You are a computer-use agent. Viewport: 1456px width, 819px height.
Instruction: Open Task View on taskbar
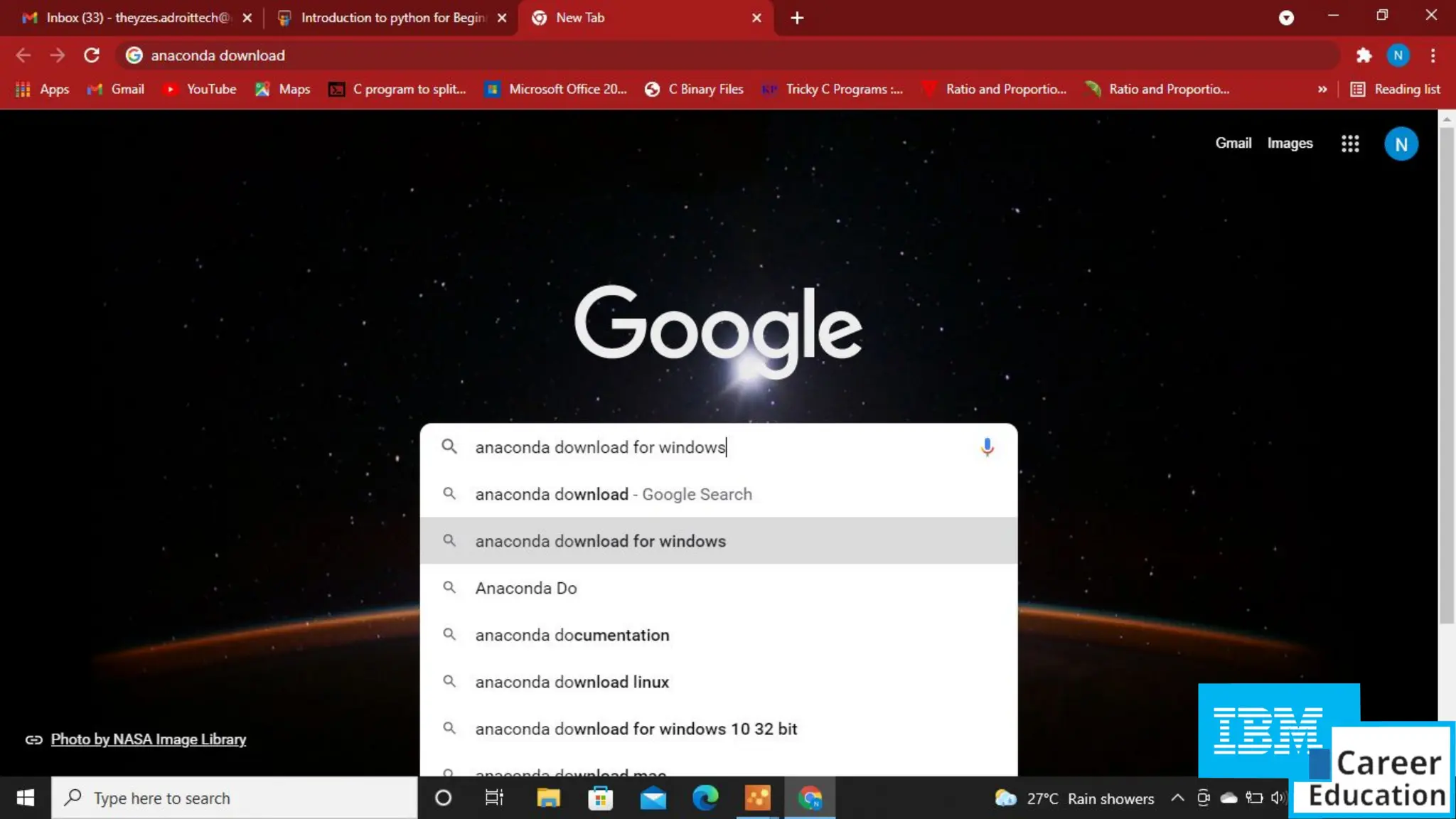[494, 798]
